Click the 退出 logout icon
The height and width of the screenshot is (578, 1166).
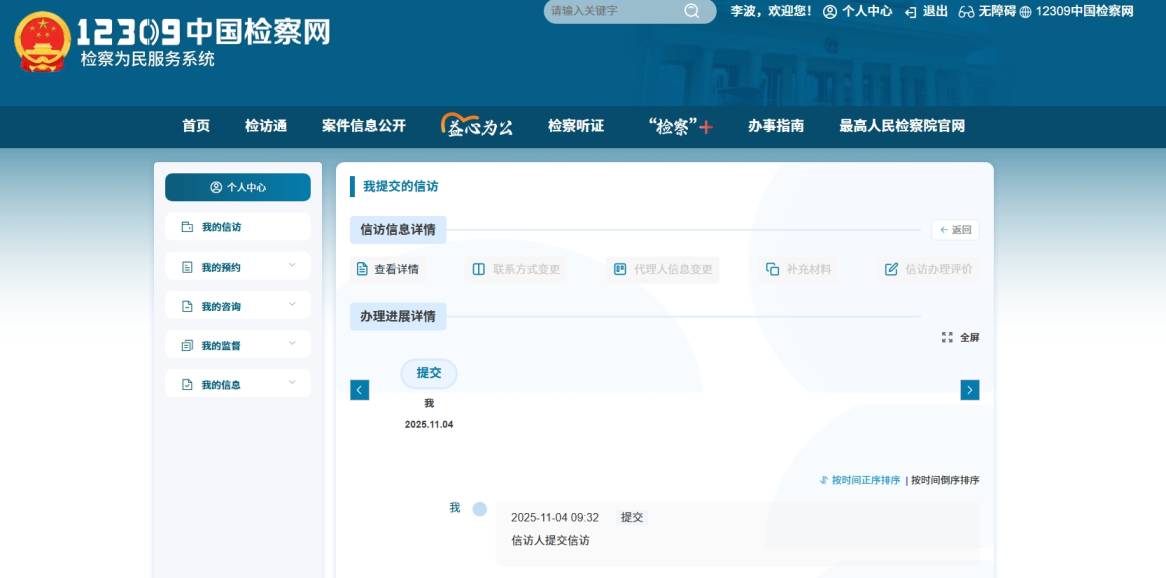(911, 12)
